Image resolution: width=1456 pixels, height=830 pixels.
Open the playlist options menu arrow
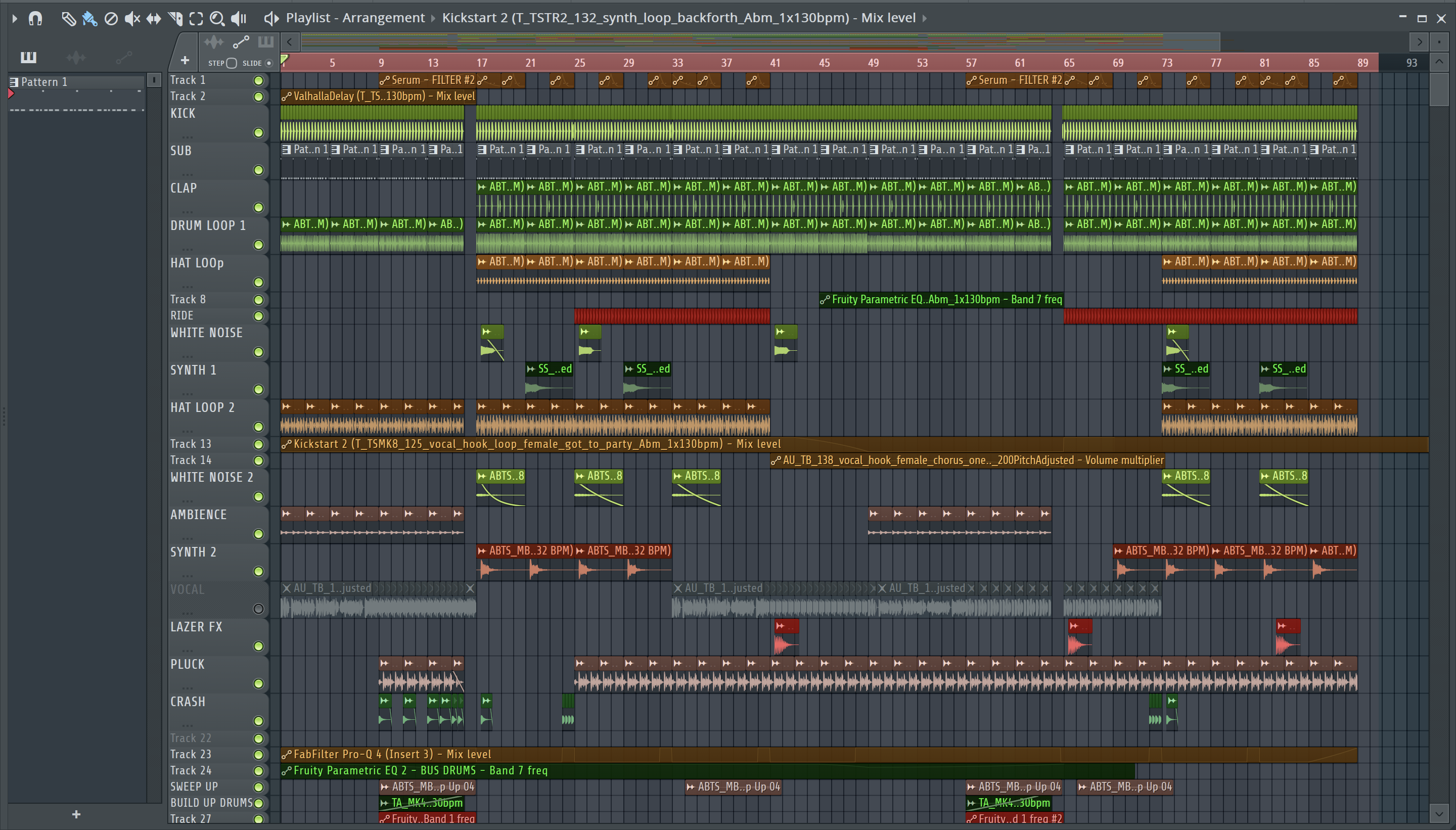click(x=15, y=19)
